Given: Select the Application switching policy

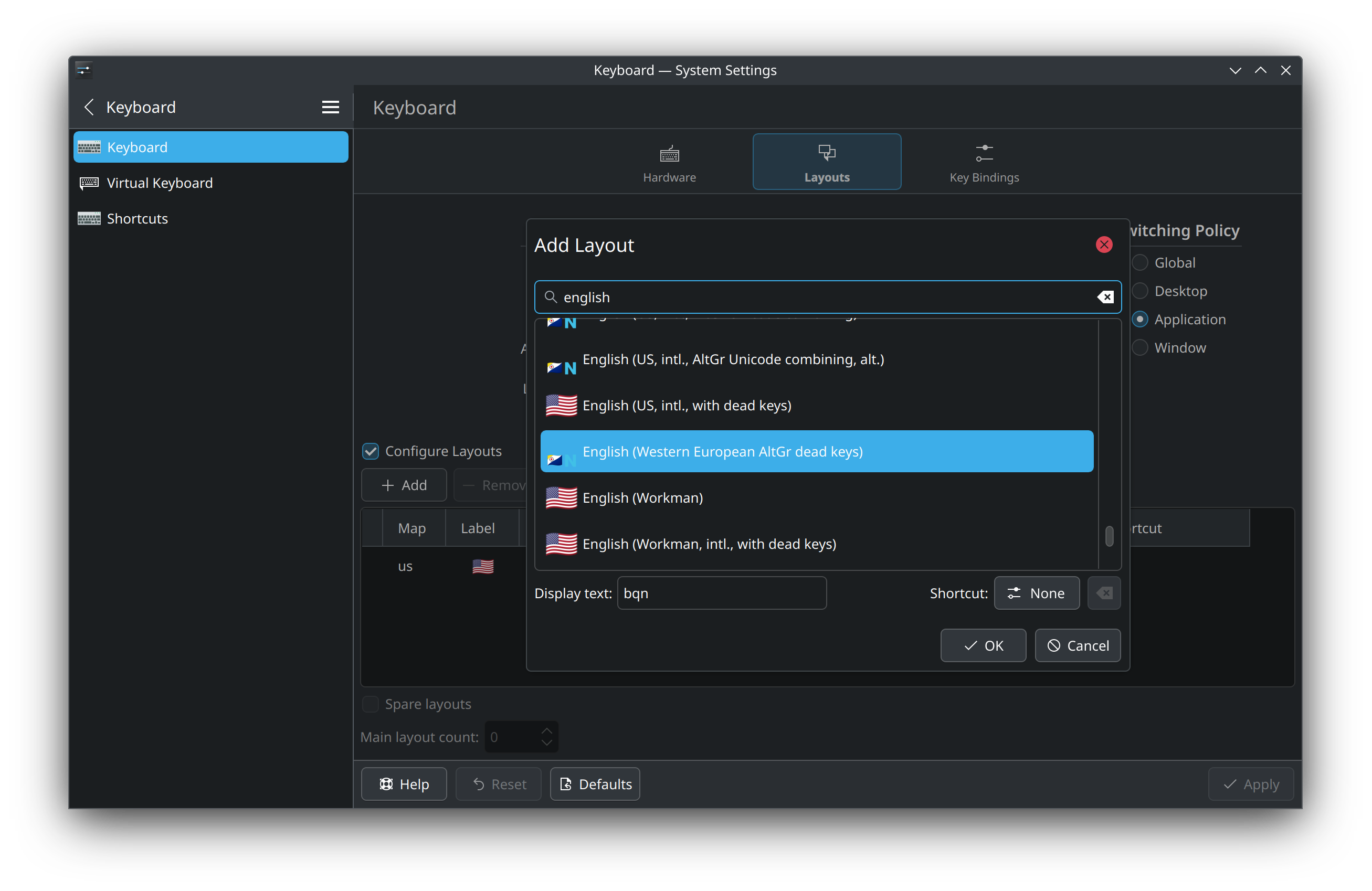Looking at the screenshot, I should 1179,319.
